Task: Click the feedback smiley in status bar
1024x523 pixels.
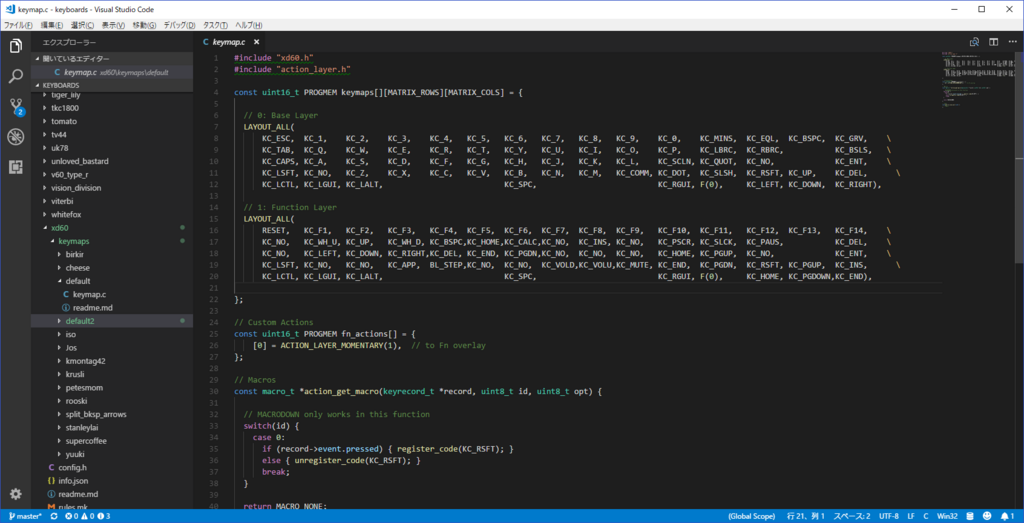Action: coord(987,516)
